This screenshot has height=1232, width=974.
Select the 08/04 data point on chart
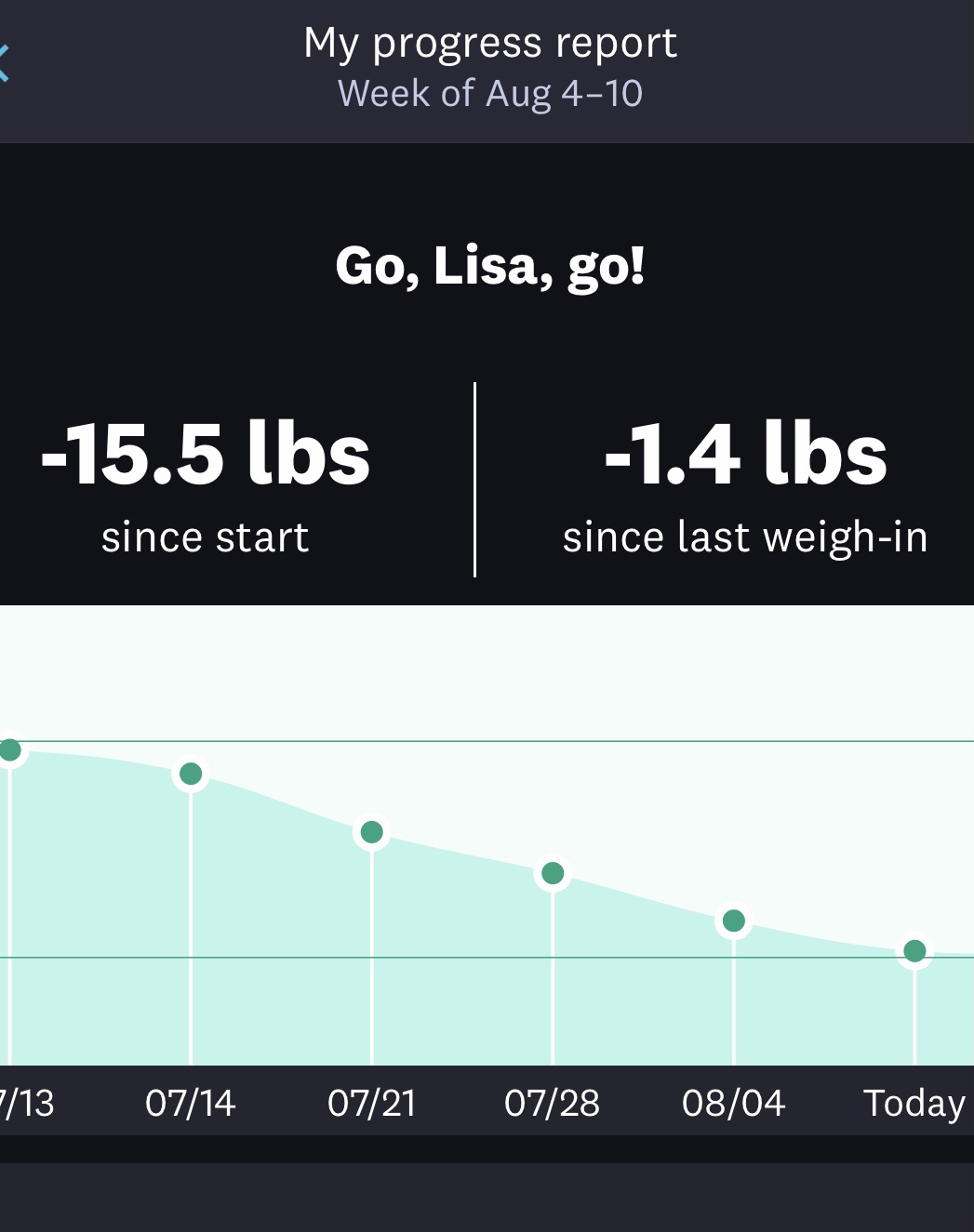[x=734, y=921]
